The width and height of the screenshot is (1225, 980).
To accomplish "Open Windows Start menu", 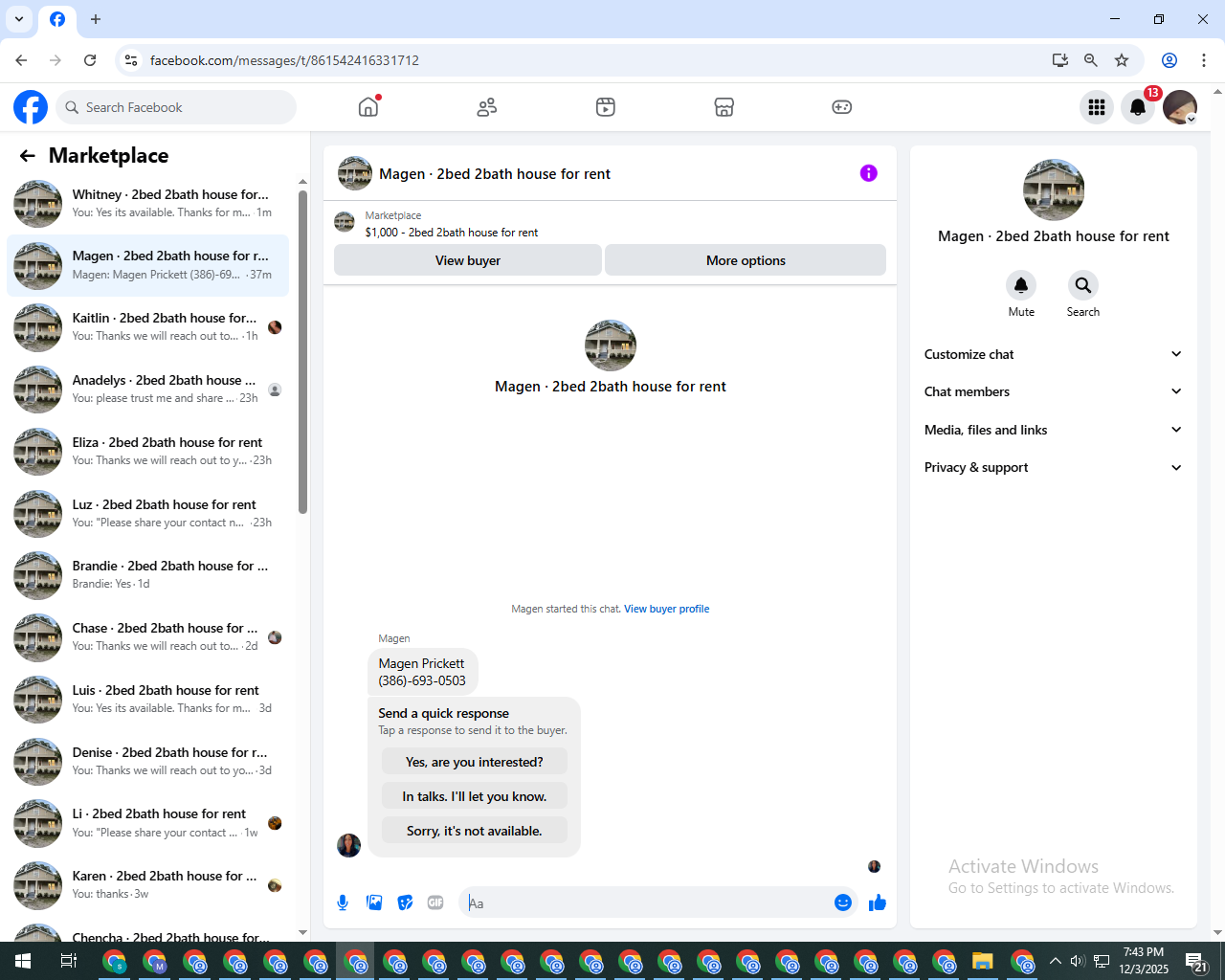I will [x=23, y=961].
